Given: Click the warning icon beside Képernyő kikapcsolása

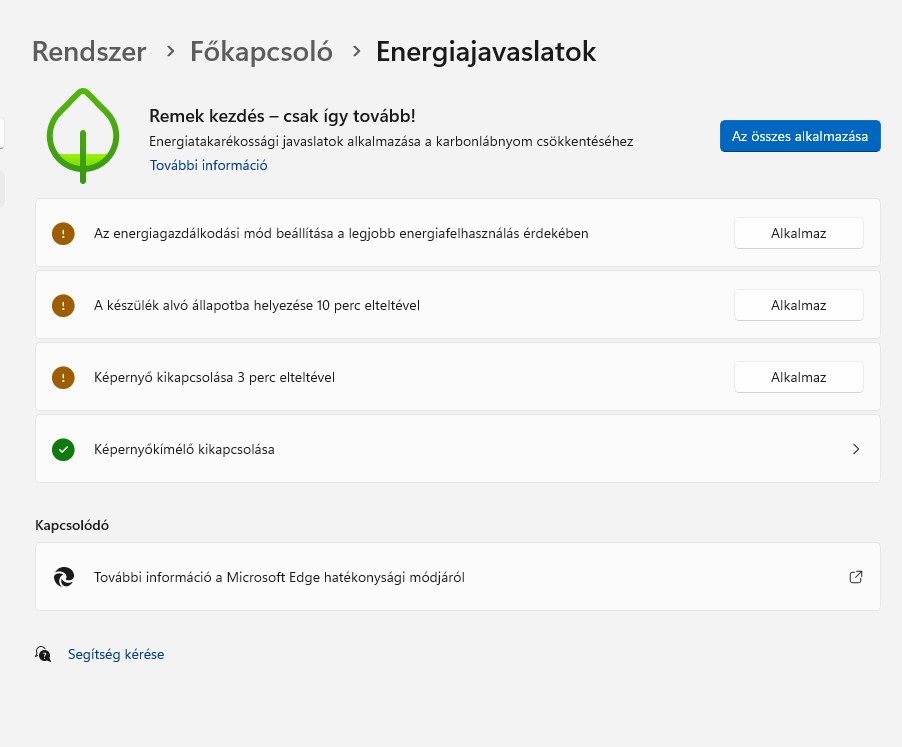Looking at the screenshot, I should pos(64,377).
